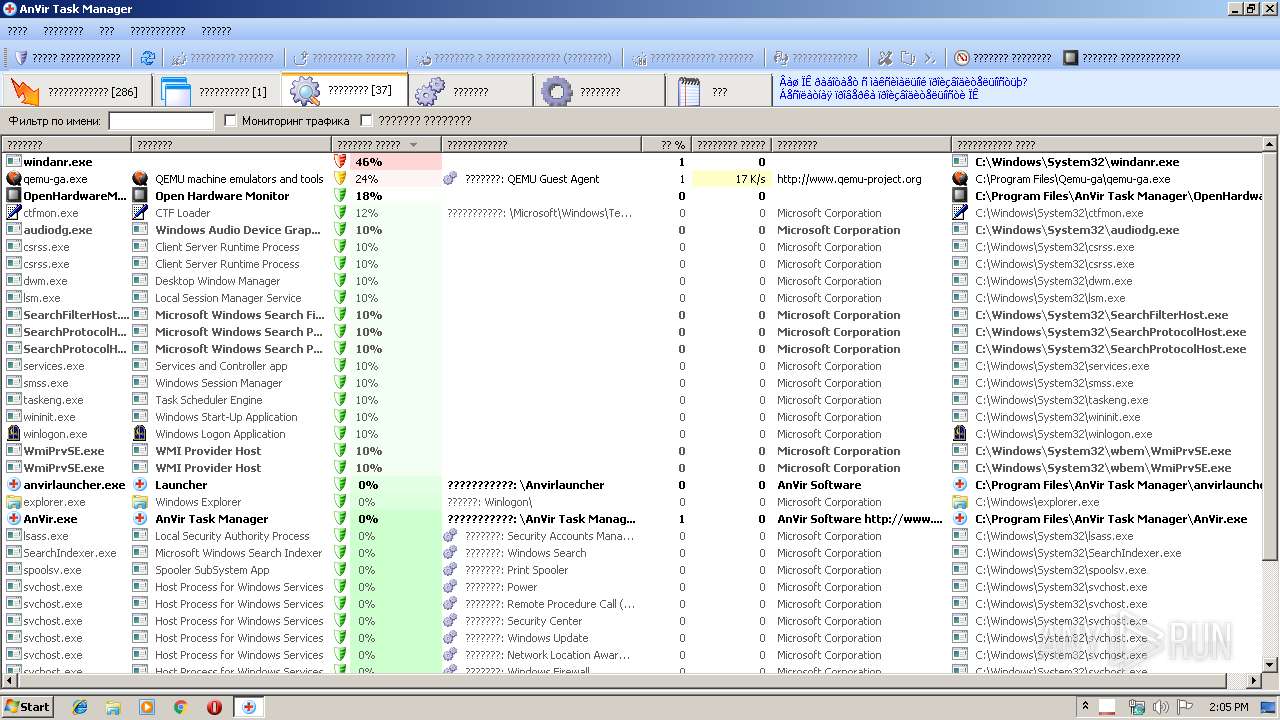Click the blue hyperlink text beside tabs
The width and height of the screenshot is (1280, 720).
pyautogui.click(x=903, y=89)
